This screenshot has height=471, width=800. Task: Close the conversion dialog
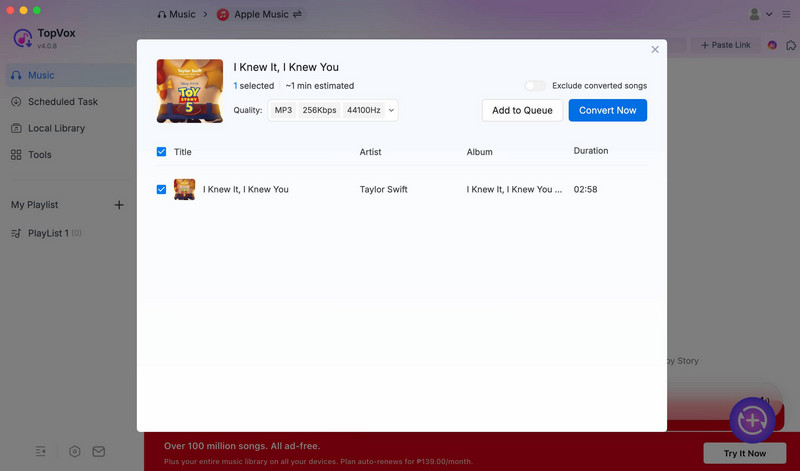click(x=655, y=49)
